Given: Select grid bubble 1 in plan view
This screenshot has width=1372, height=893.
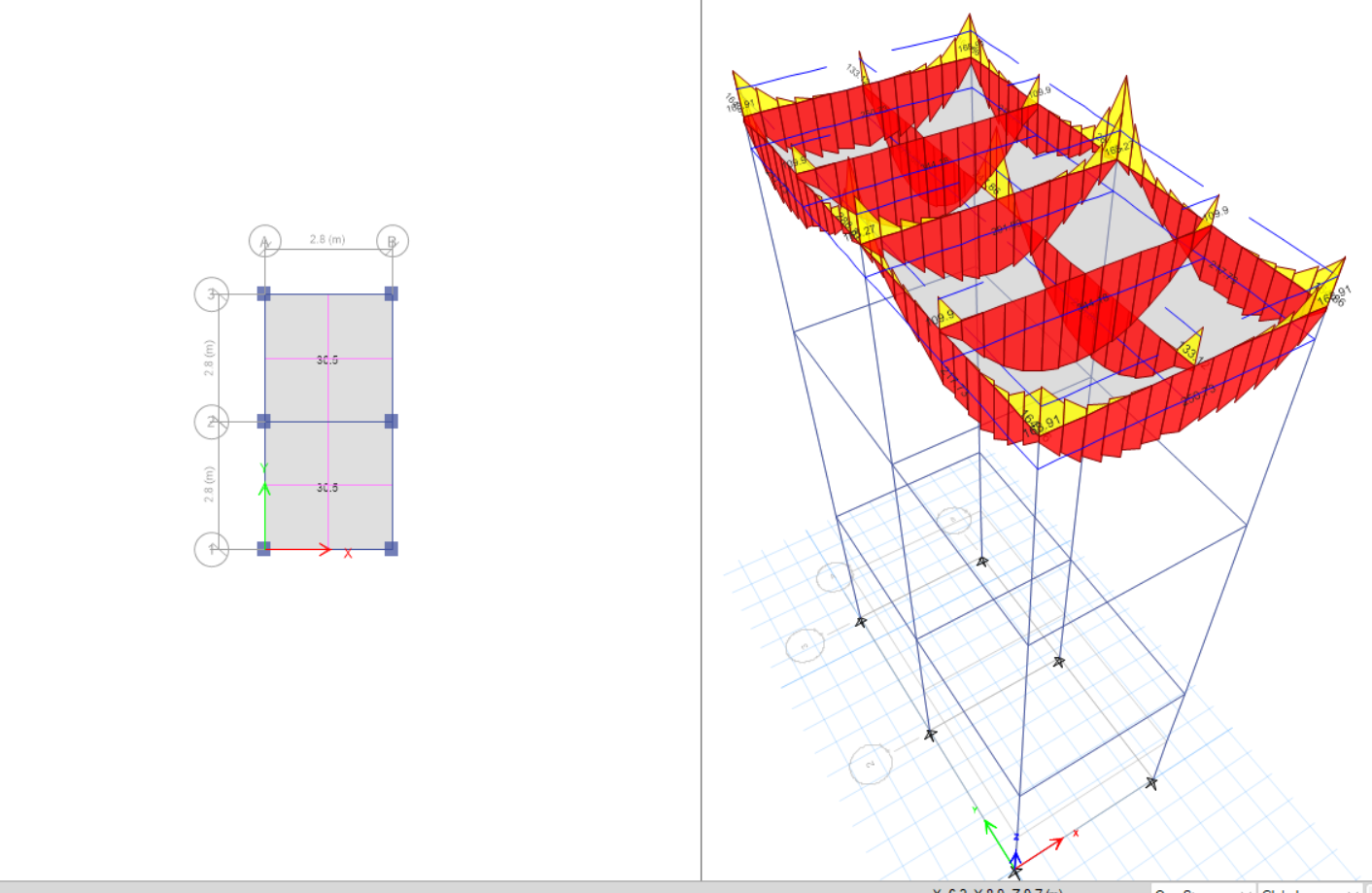Looking at the screenshot, I should [212, 549].
